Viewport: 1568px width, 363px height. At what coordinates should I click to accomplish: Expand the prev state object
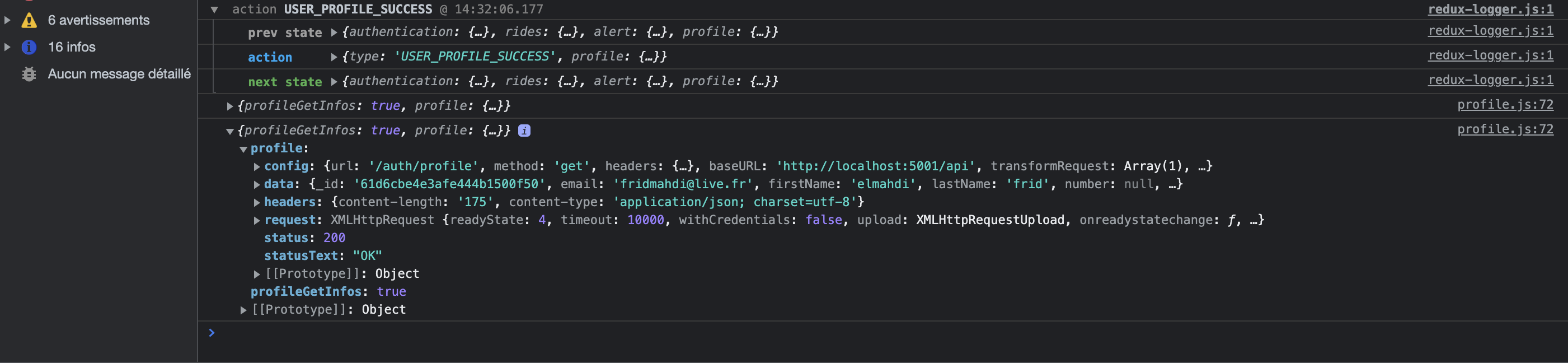click(334, 32)
